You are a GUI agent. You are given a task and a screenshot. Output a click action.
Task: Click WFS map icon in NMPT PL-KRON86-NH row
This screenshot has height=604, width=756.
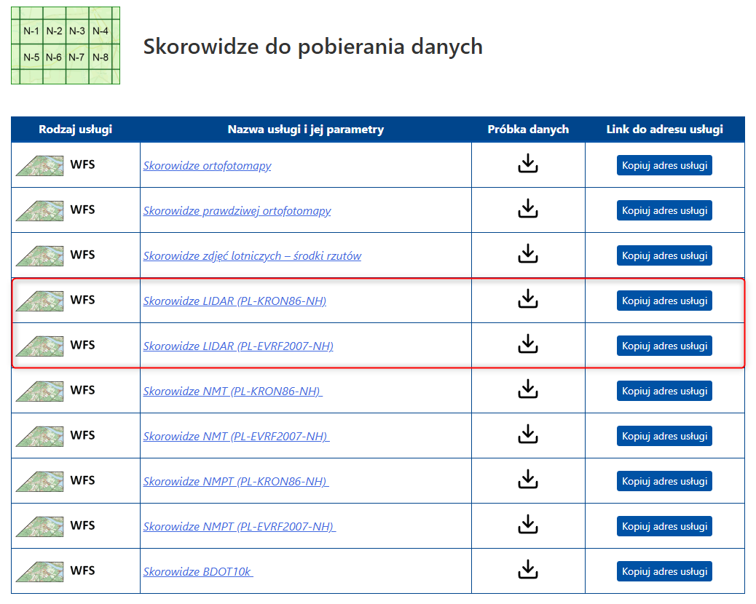[40, 481]
